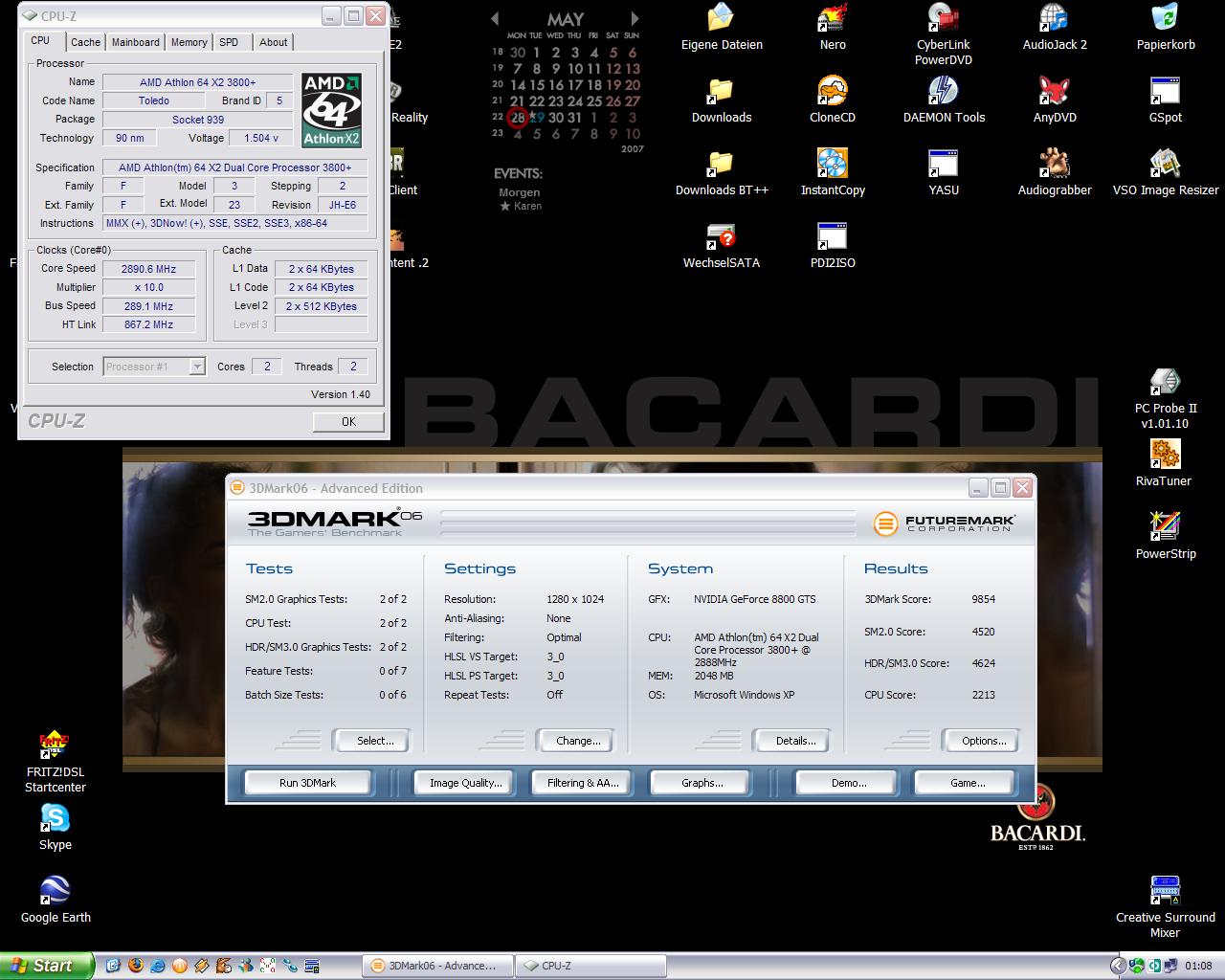This screenshot has width=1225, height=980.
Task: Launch Skype from the desktop
Action: click(56, 828)
